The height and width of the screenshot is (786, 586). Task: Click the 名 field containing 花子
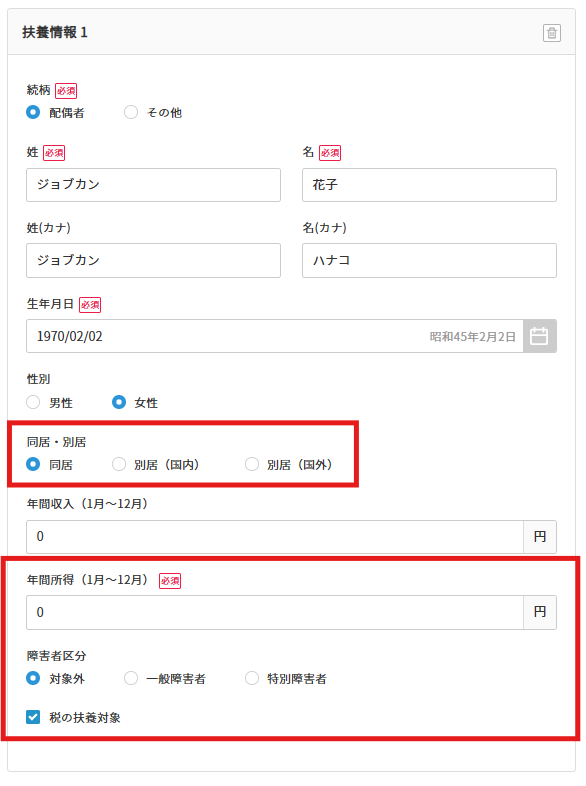pyautogui.click(x=429, y=185)
